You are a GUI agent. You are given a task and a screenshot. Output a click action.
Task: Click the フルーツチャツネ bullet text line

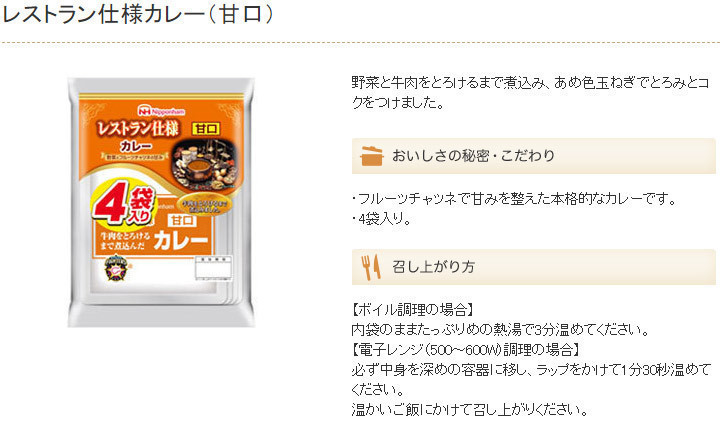[514, 199]
